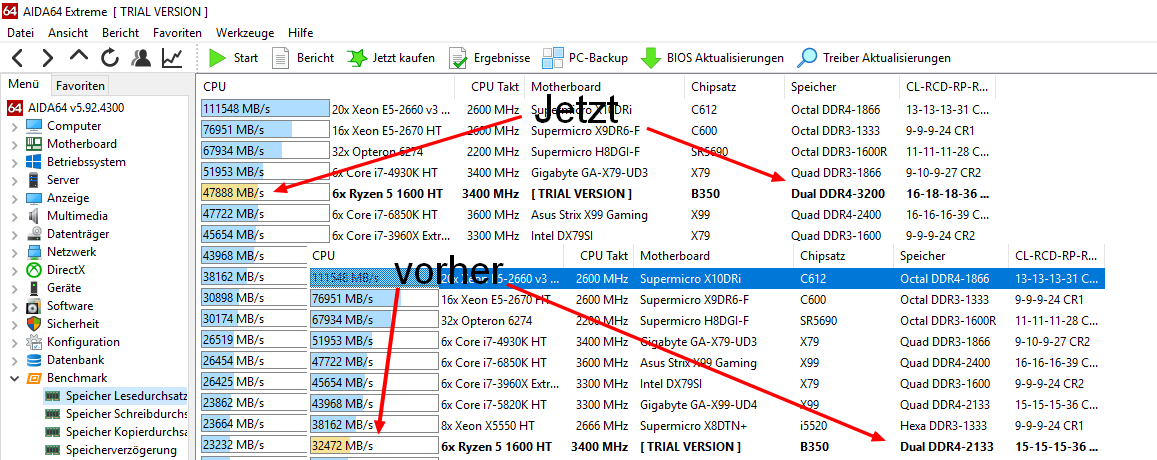Go up one level arrow
1157x460 pixels.
pos(79,57)
